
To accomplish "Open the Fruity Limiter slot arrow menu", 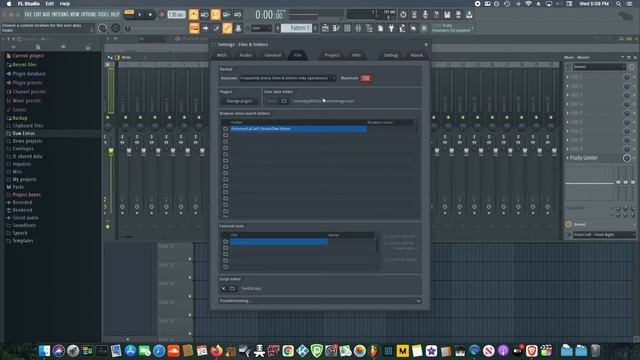I will (x=568, y=158).
